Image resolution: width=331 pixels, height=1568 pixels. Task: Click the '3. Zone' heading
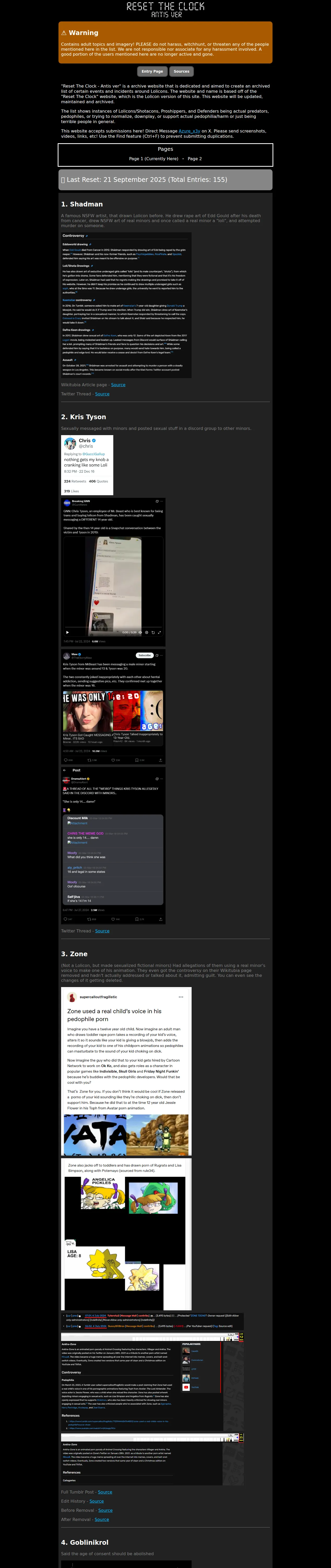click(74, 954)
